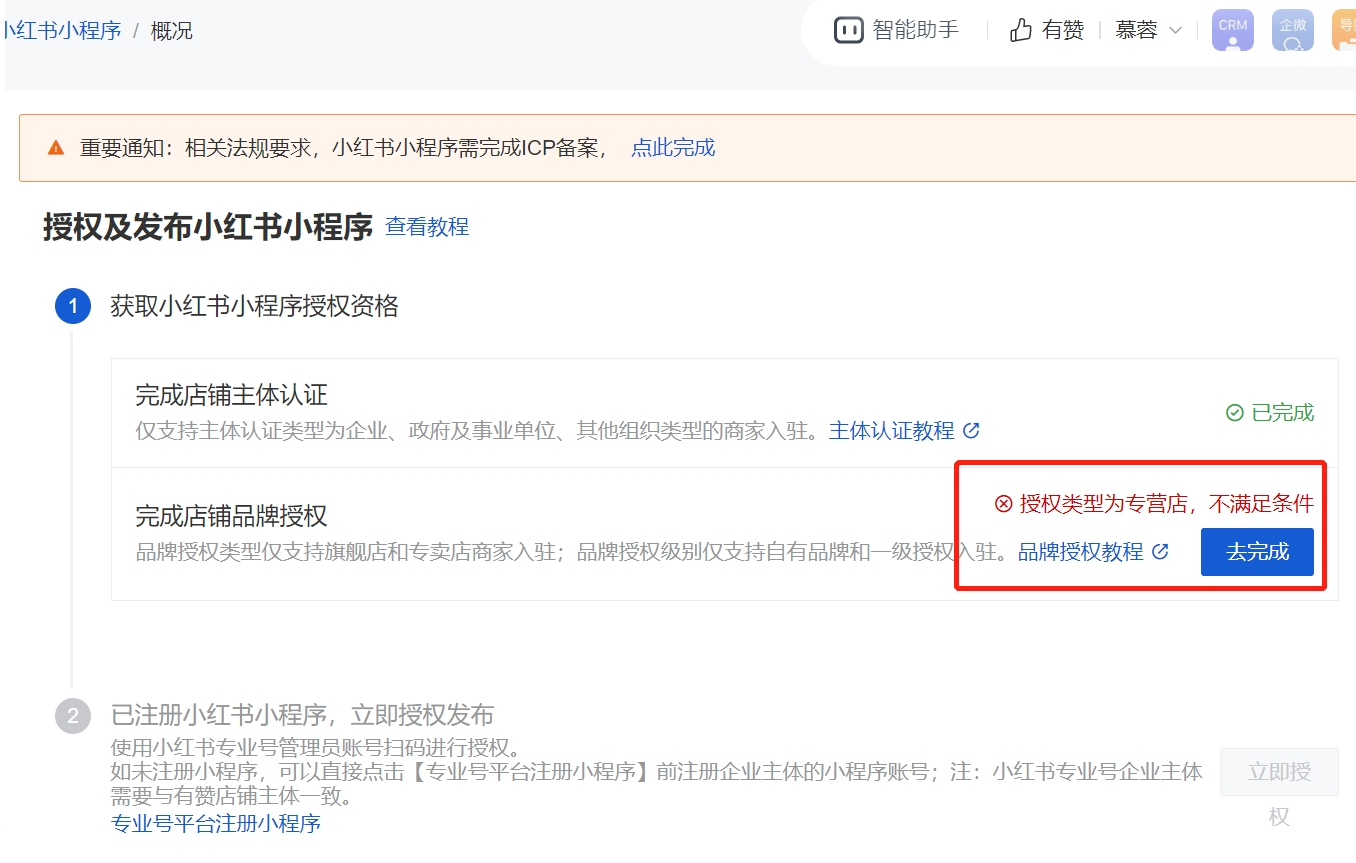1356x863 pixels.
Task: Click error text 授权类型为专营店，不满足条件
Action: tap(1166, 504)
